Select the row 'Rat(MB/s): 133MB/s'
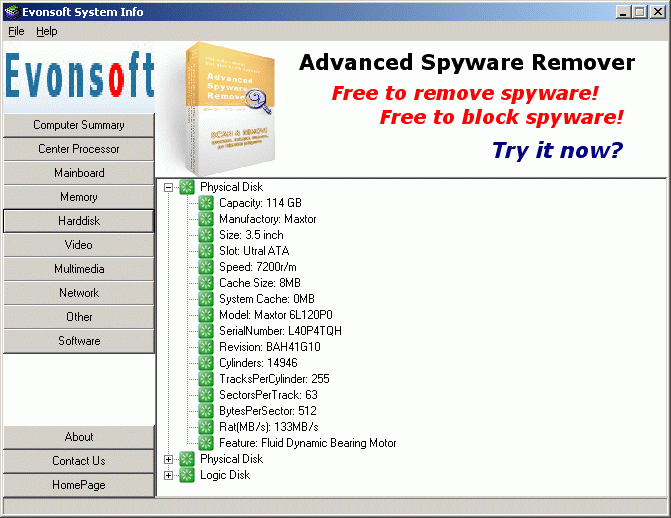 [x=269, y=427]
